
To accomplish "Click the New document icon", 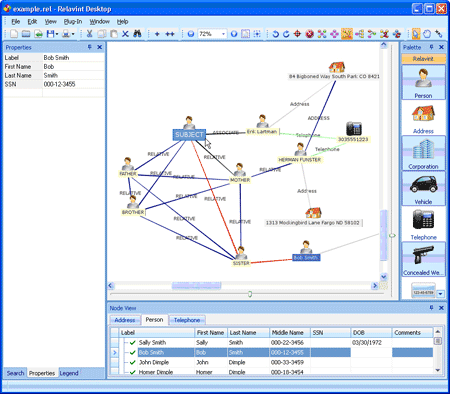I will [x=14, y=34].
